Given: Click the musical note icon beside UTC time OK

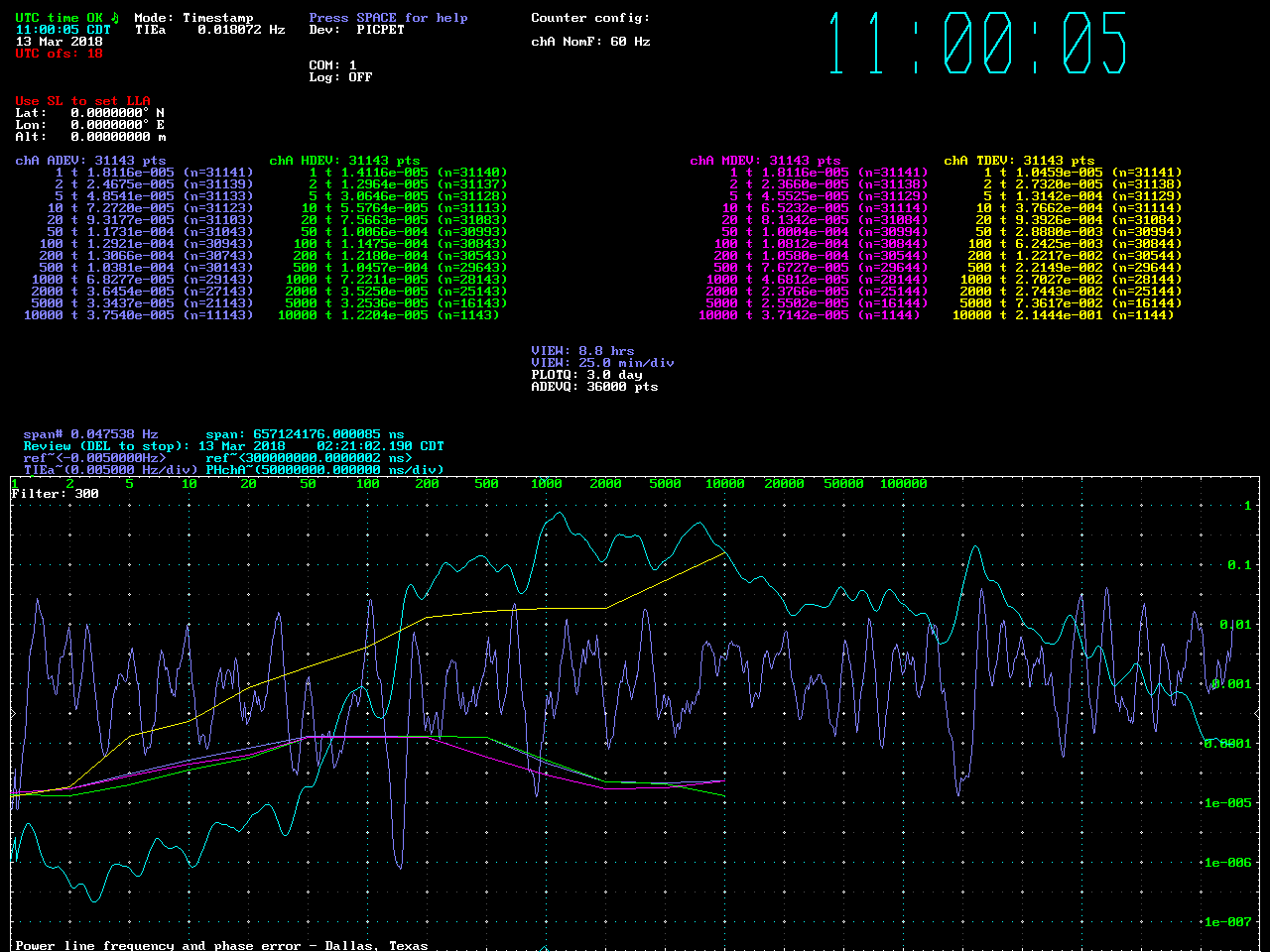Looking at the screenshot, I should tap(114, 18).
